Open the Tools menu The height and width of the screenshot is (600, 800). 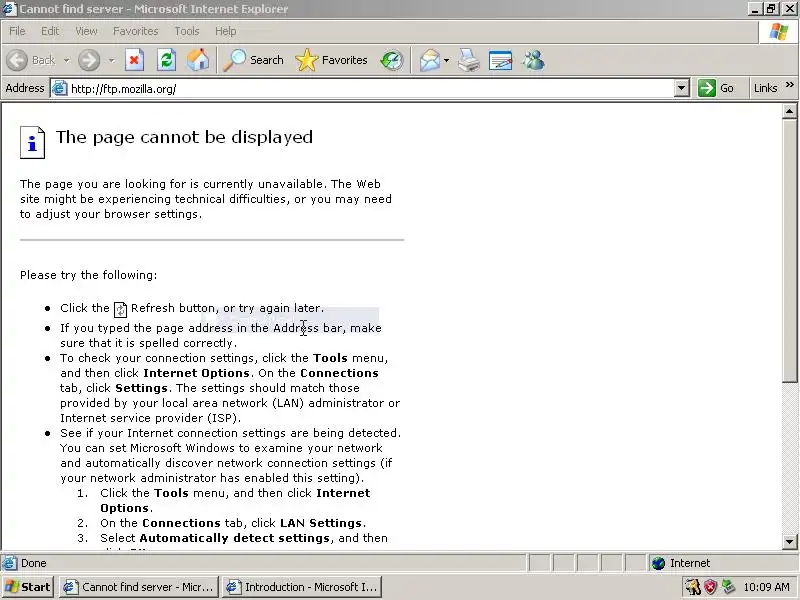click(187, 31)
